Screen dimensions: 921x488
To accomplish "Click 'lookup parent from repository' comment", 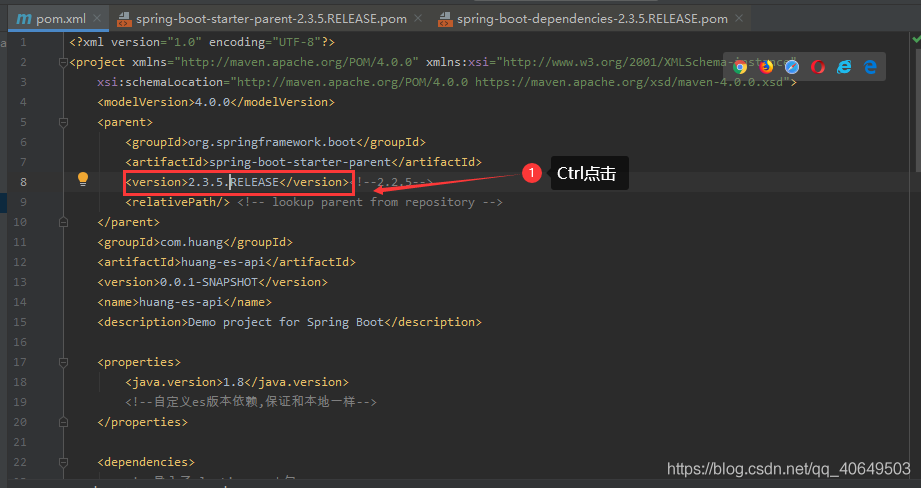I will pos(370,202).
